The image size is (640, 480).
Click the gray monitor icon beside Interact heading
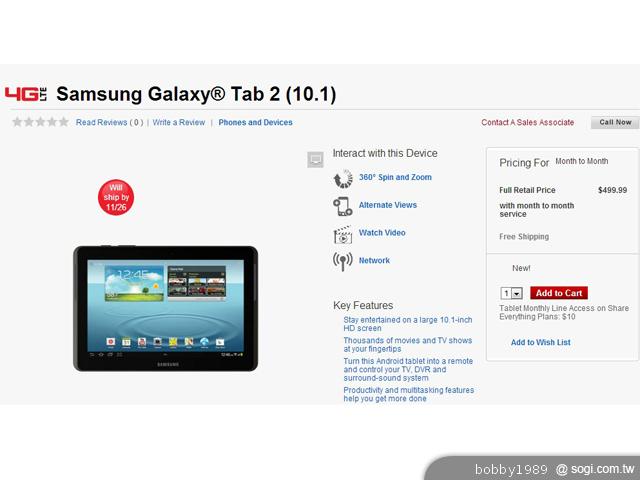[x=315, y=160]
